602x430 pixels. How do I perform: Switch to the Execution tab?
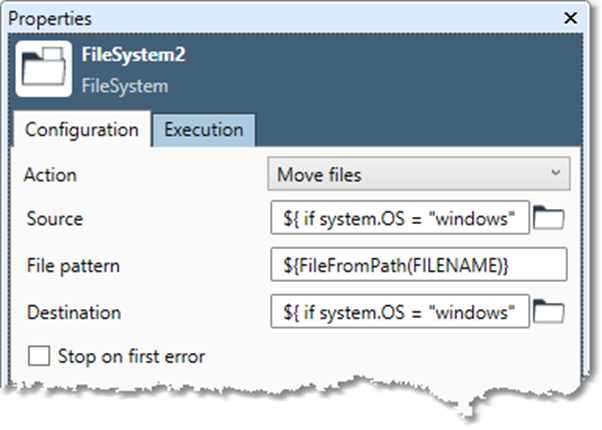point(203,129)
